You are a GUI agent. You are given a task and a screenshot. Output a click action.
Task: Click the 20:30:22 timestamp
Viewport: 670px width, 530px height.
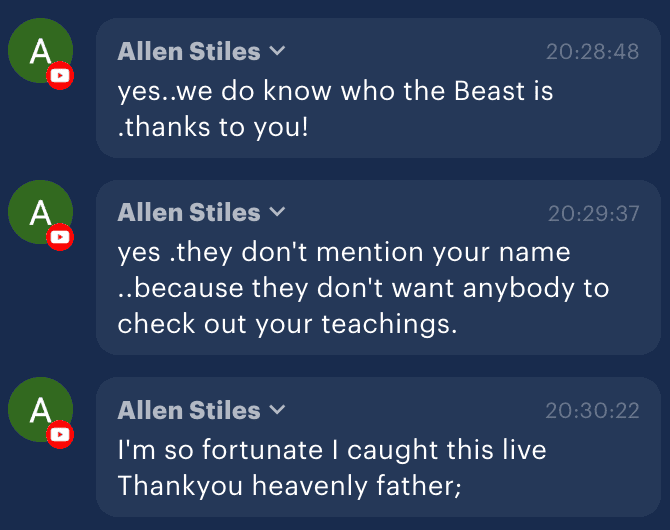(x=592, y=411)
